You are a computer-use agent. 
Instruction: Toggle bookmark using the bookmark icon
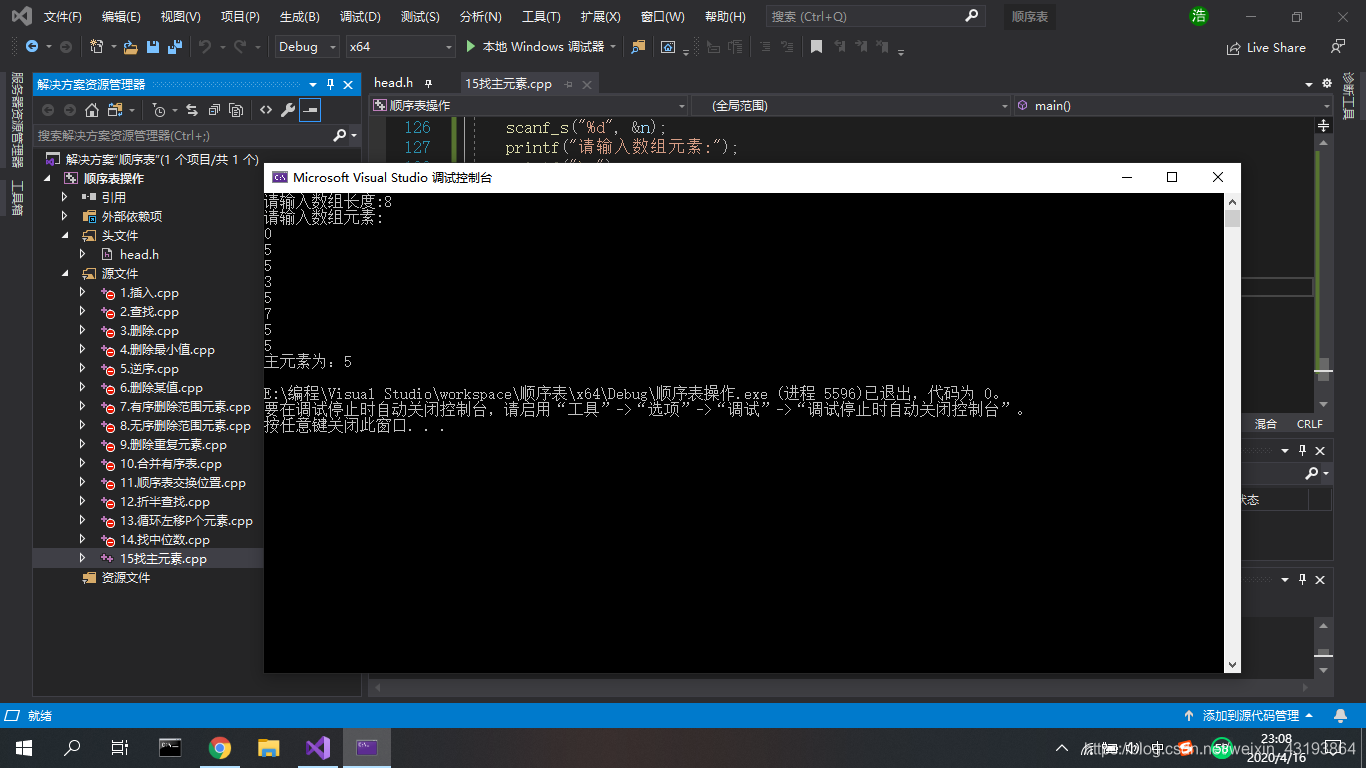coord(816,47)
